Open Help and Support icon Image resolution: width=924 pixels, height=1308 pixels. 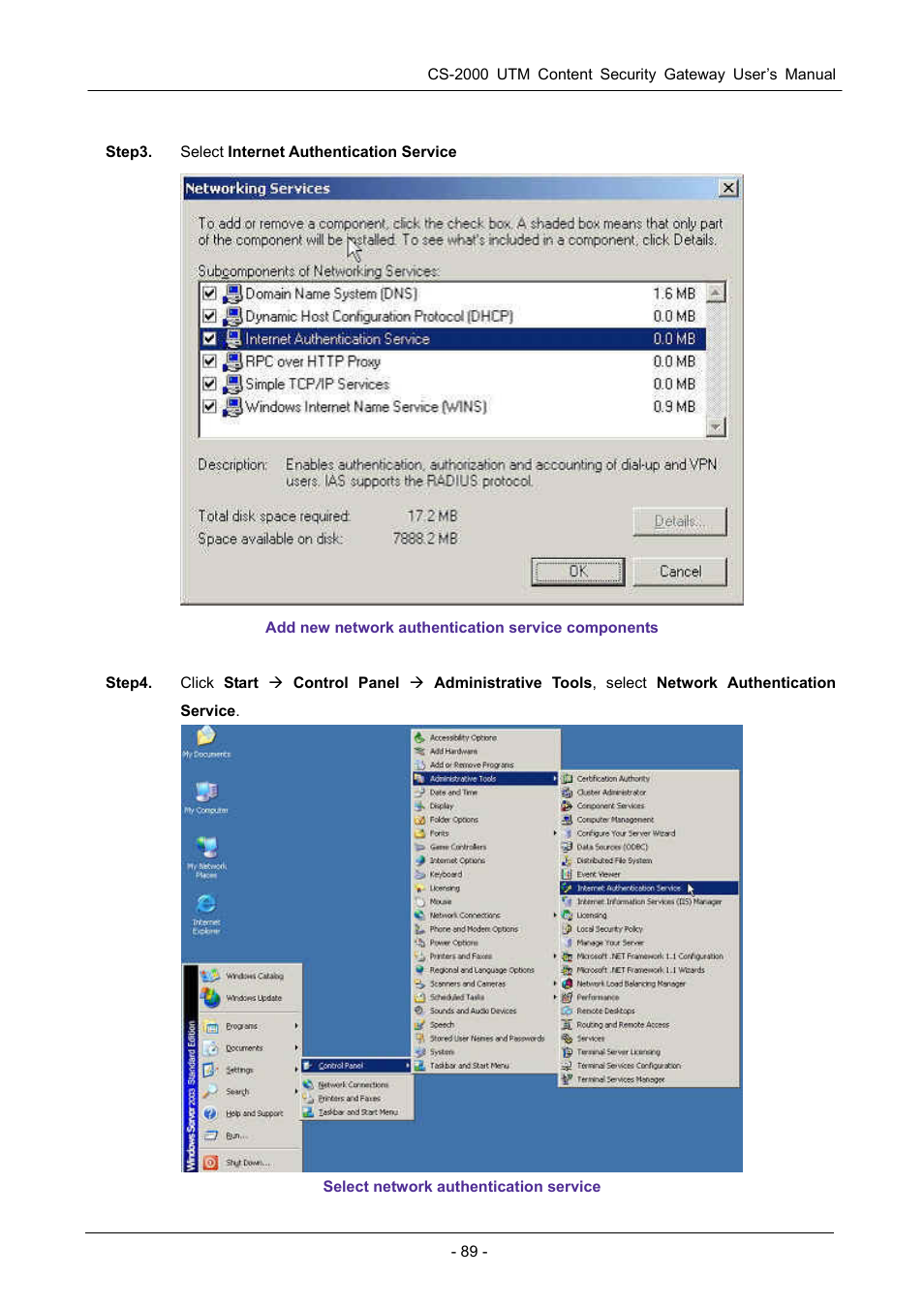point(210,1113)
